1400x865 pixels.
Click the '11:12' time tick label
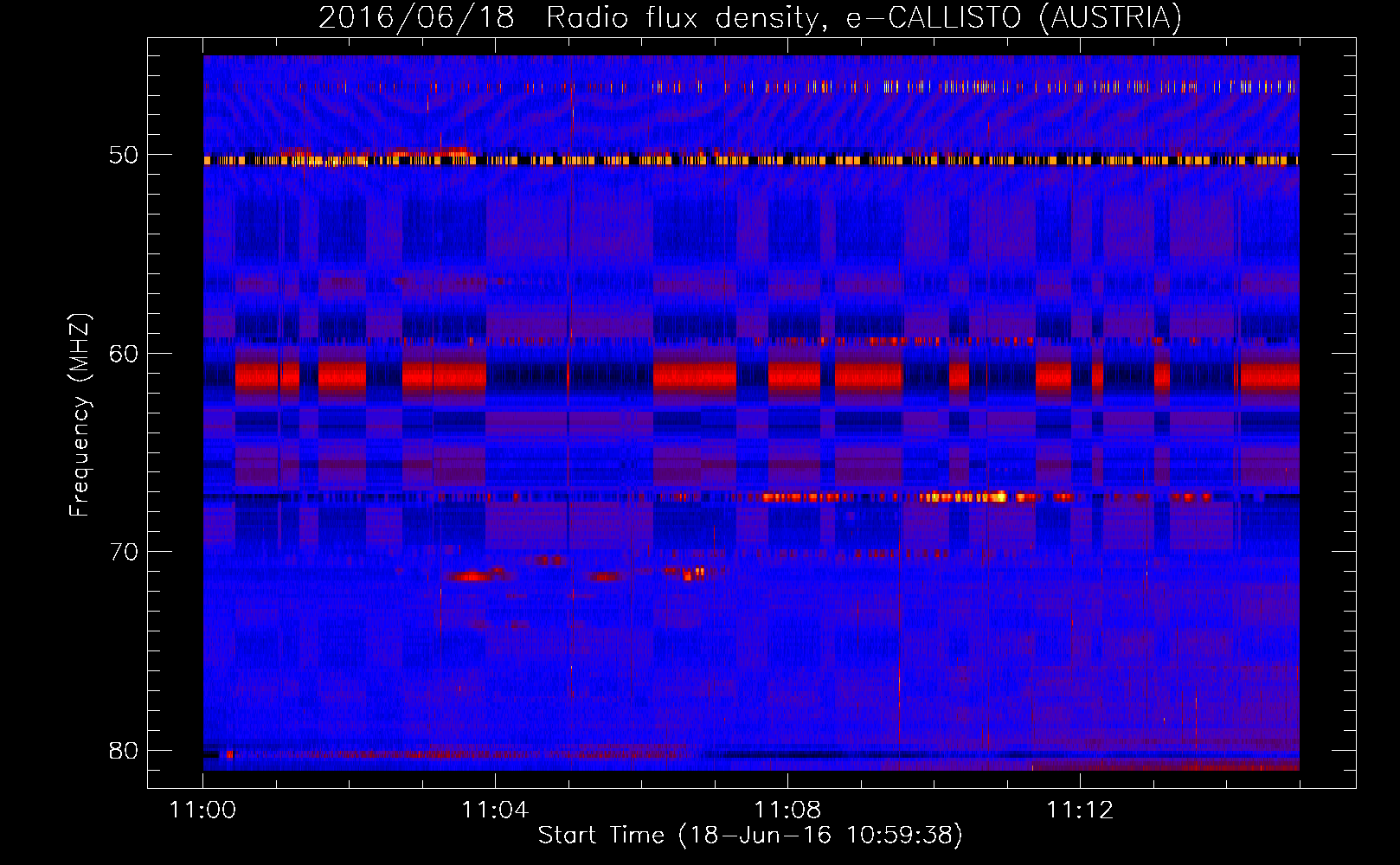click(x=1080, y=810)
